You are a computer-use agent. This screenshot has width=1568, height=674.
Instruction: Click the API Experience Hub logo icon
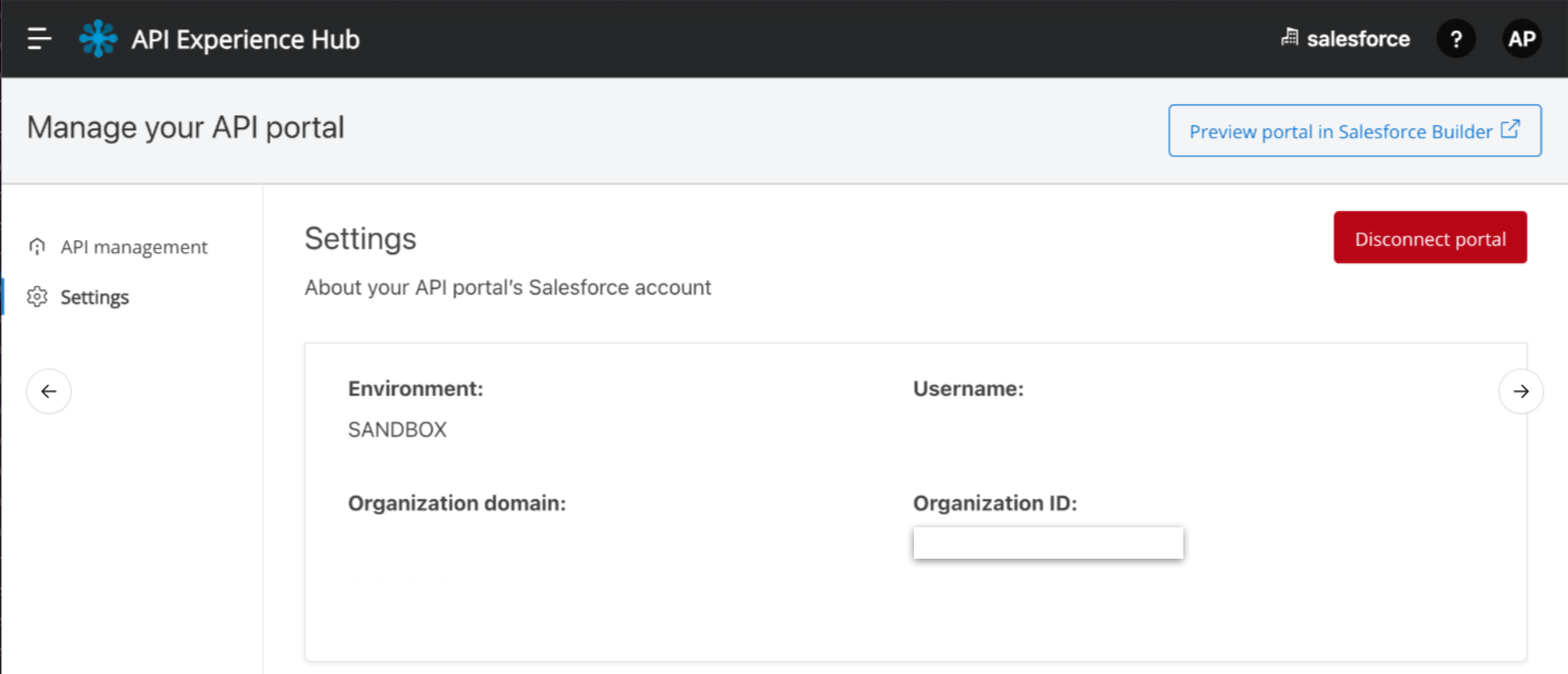[x=98, y=39]
